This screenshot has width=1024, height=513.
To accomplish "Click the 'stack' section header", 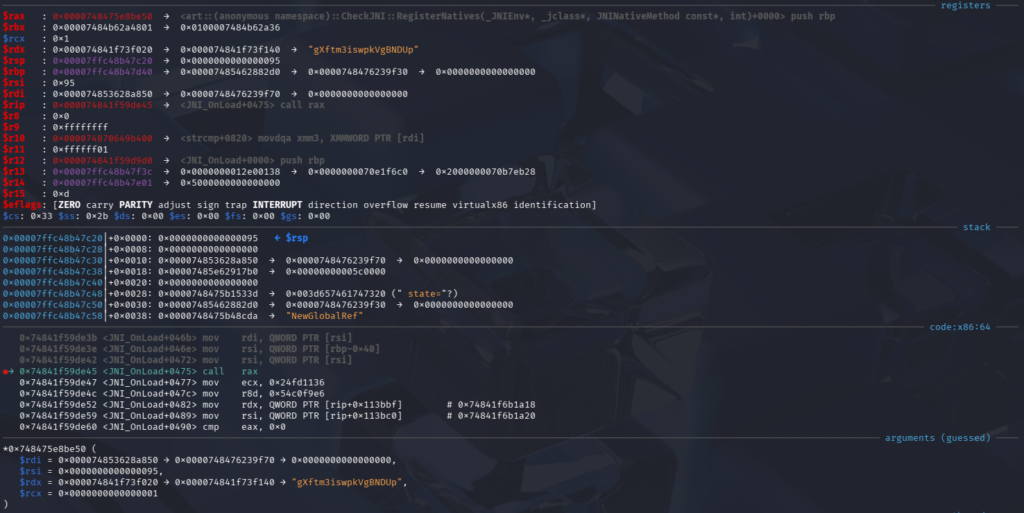I will click(976, 227).
